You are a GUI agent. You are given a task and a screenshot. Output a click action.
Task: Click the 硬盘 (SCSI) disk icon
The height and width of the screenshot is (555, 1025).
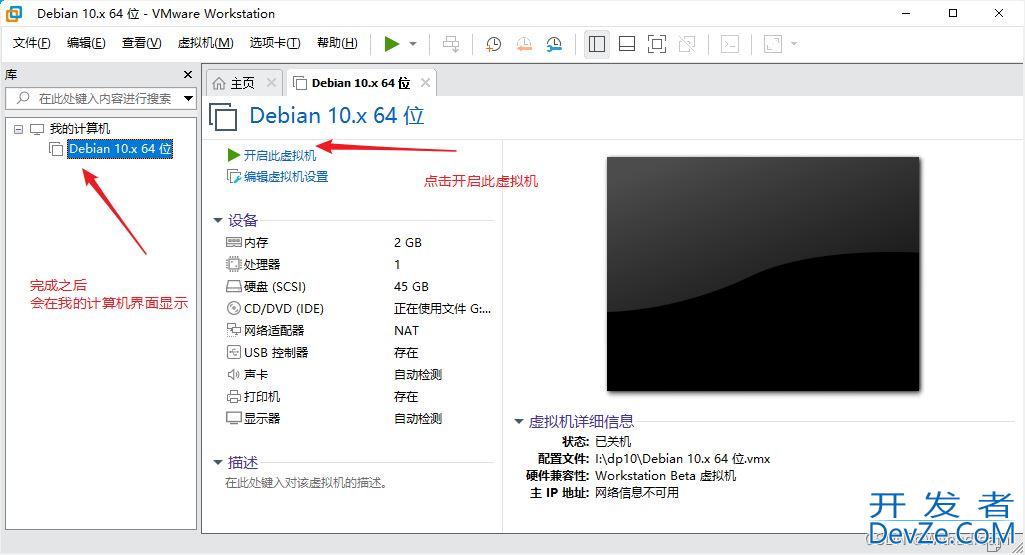point(233,286)
